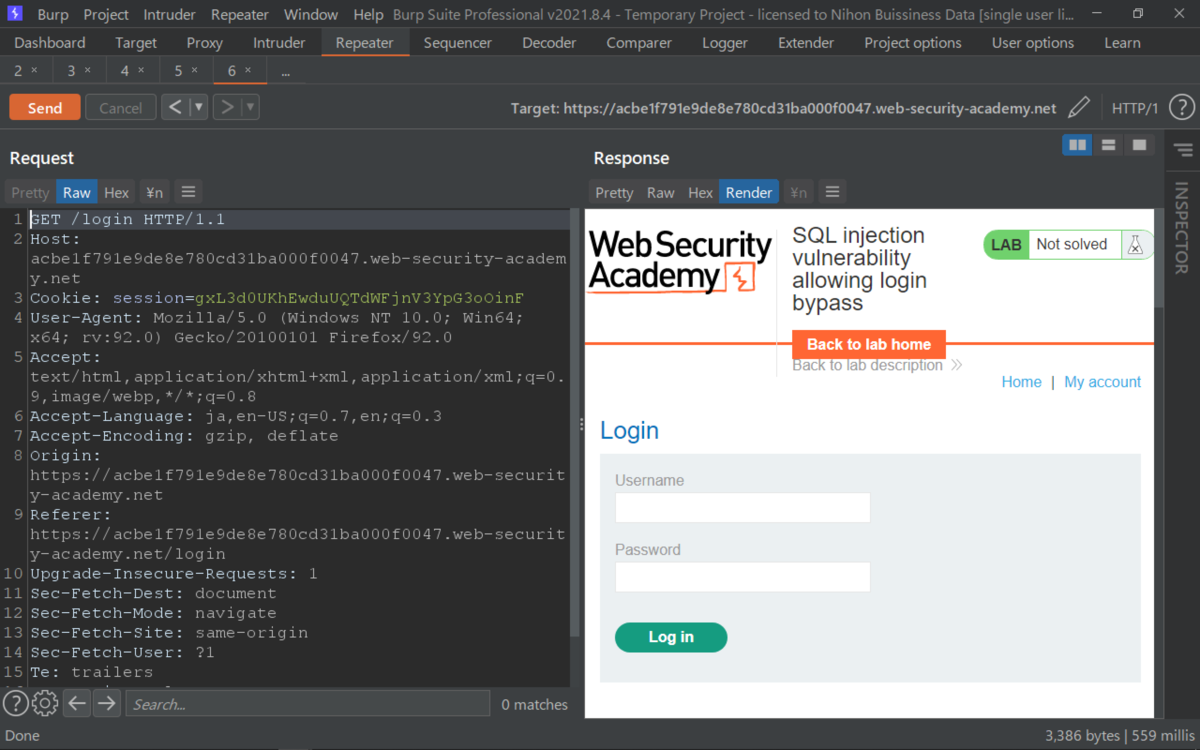1200x750 pixels.
Task: Select Repeater tab 3
Action: coord(79,71)
